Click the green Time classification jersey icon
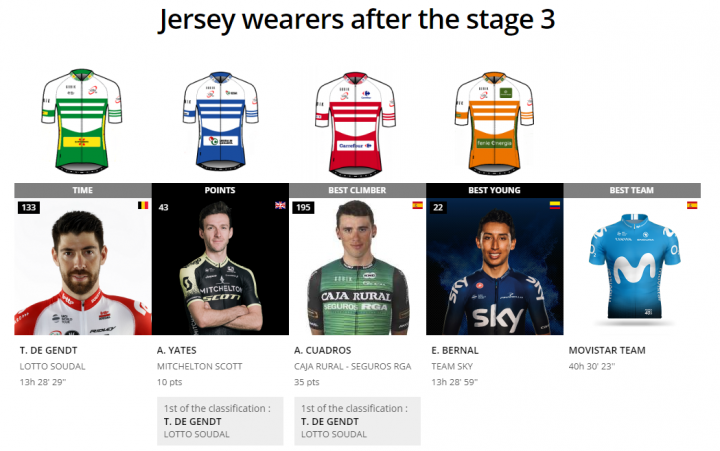Image resolution: width=720 pixels, height=451 pixels. point(82,121)
